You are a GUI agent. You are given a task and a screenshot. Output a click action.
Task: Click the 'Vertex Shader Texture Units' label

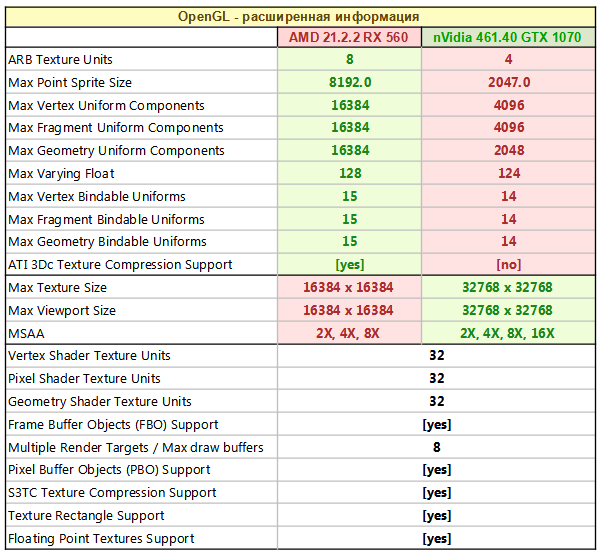(x=89, y=356)
